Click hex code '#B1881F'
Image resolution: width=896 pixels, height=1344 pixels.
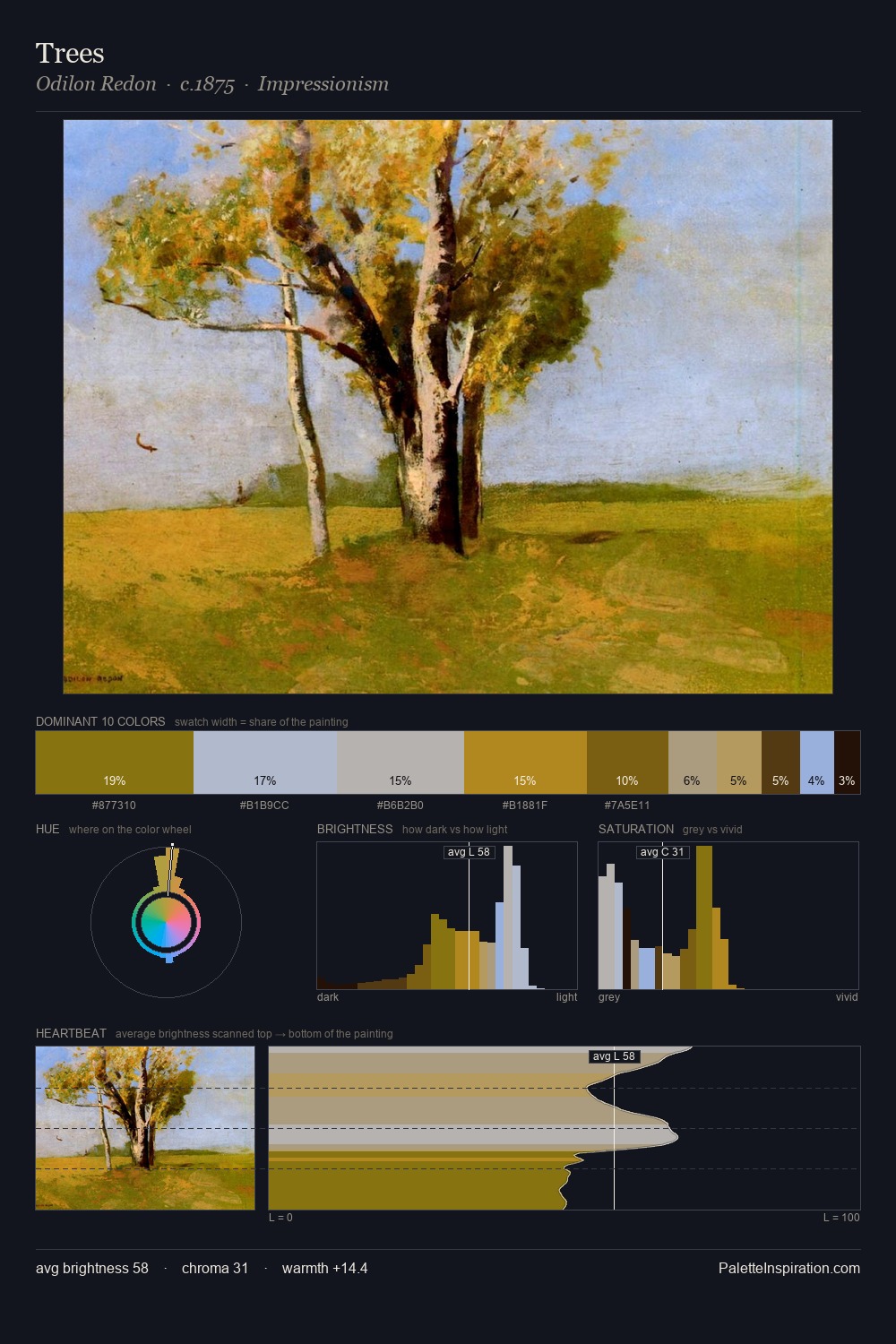coord(524,806)
